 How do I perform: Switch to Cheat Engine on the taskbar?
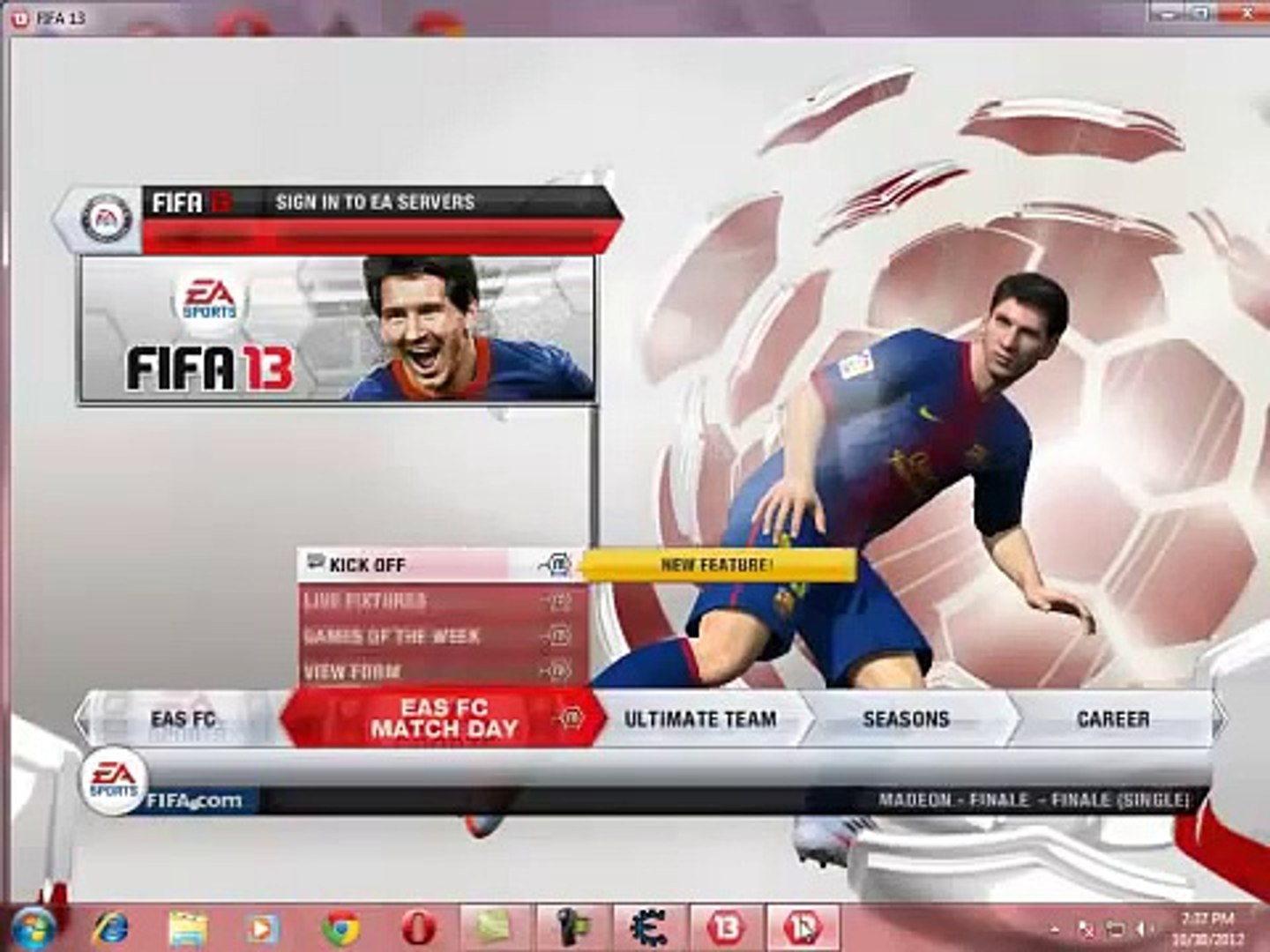coord(648,928)
